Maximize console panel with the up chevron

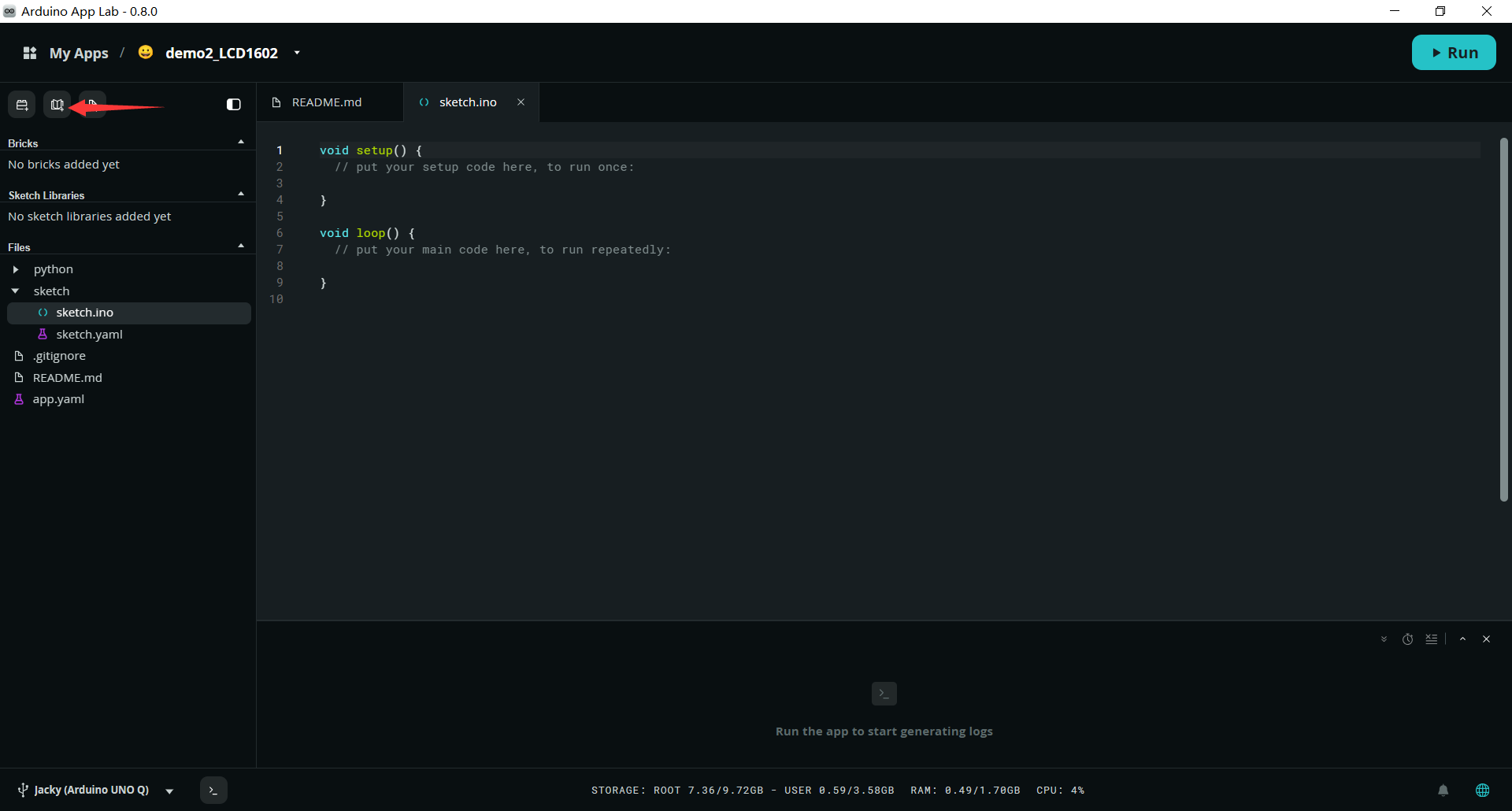pos(1462,639)
